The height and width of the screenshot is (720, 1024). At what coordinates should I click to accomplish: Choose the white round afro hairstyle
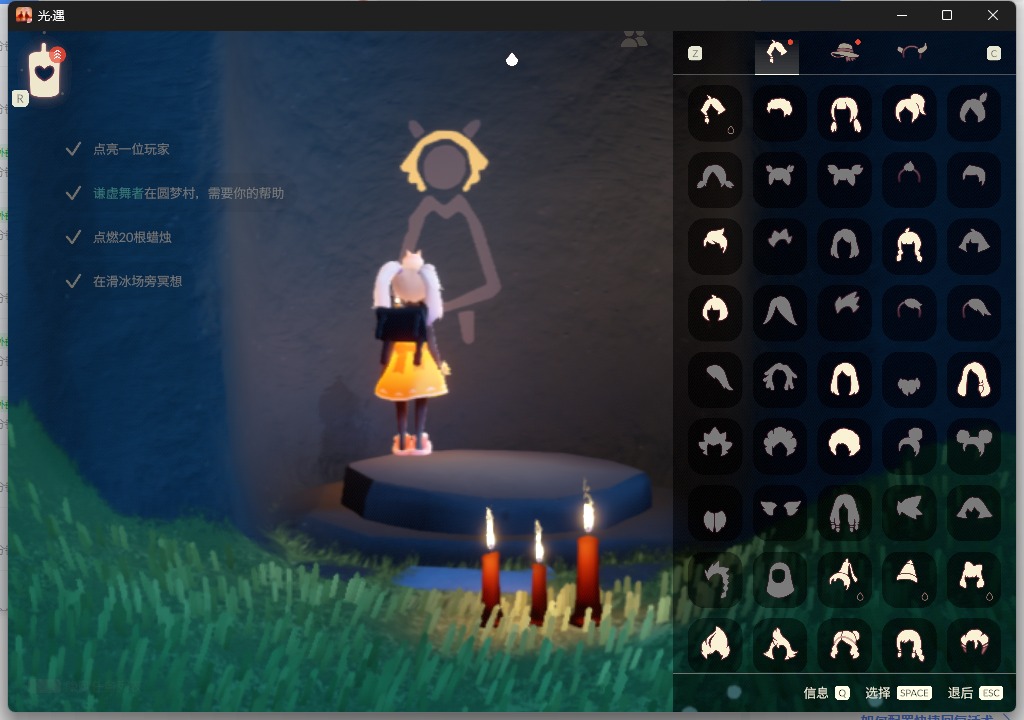(x=844, y=446)
